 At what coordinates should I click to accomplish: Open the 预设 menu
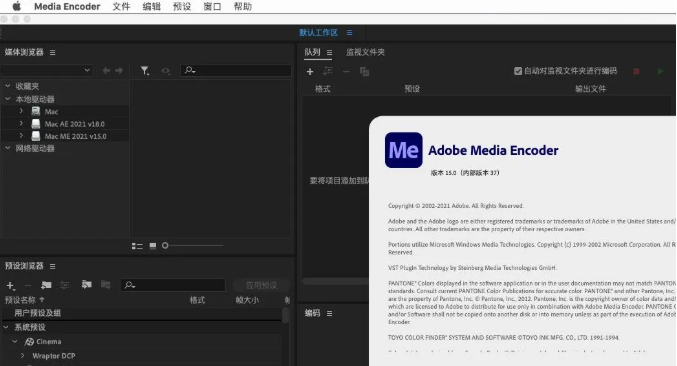(x=182, y=6)
